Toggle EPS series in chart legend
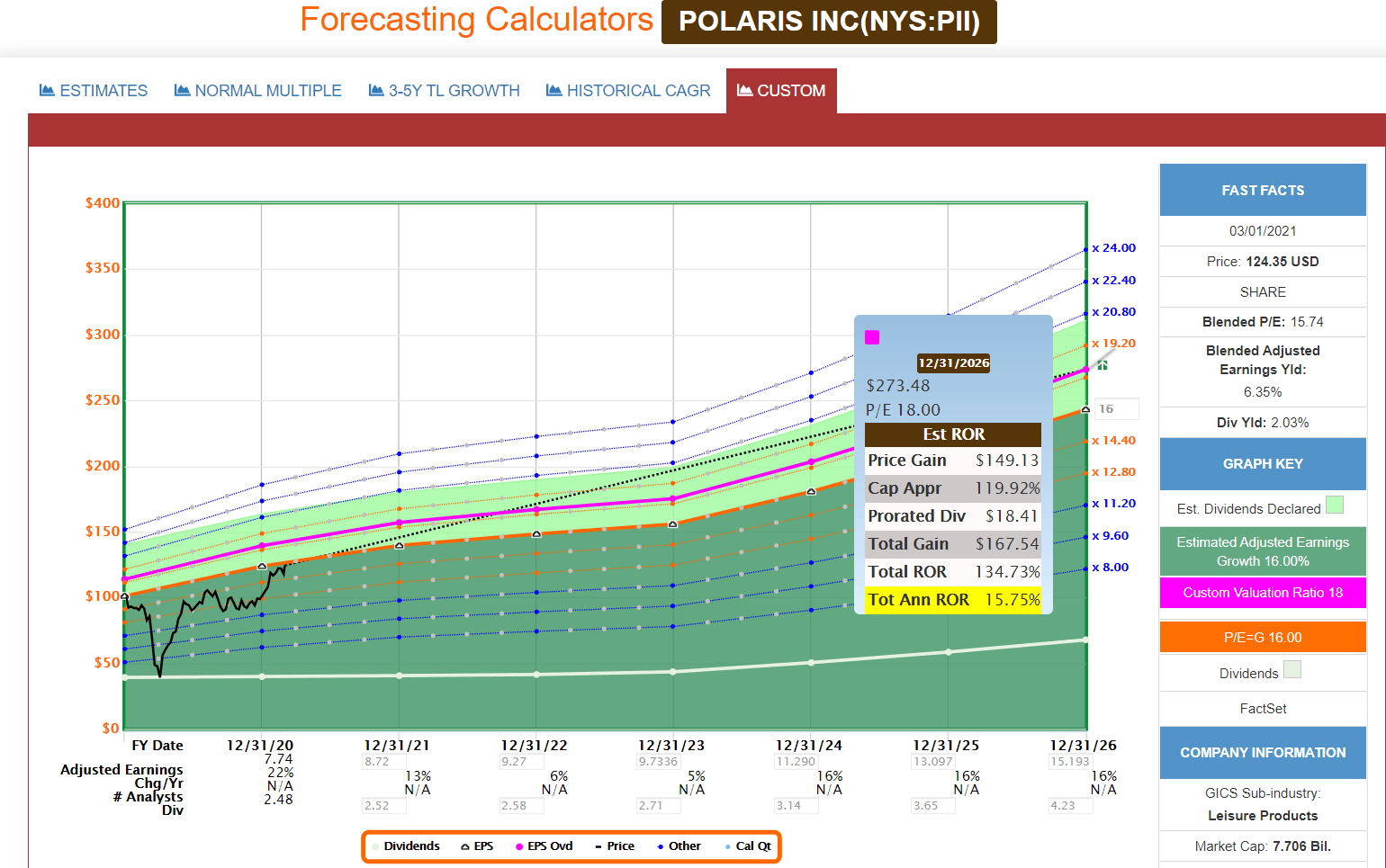Screen dimensions: 1386x868 pyautogui.click(x=477, y=846)
